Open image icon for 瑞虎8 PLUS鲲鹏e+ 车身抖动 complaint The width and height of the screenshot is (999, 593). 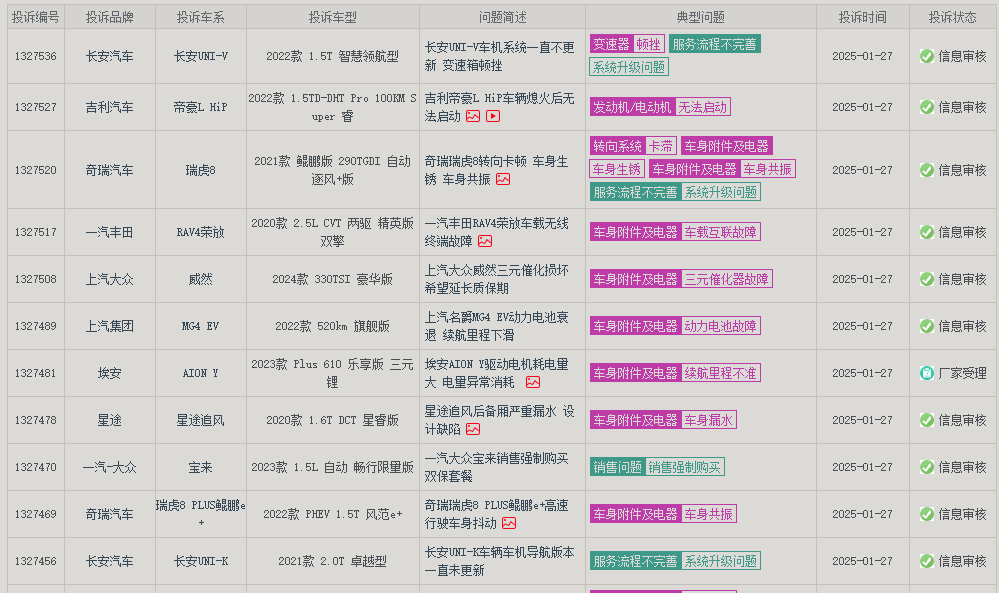pyautogui.click(x=509, y=523)
